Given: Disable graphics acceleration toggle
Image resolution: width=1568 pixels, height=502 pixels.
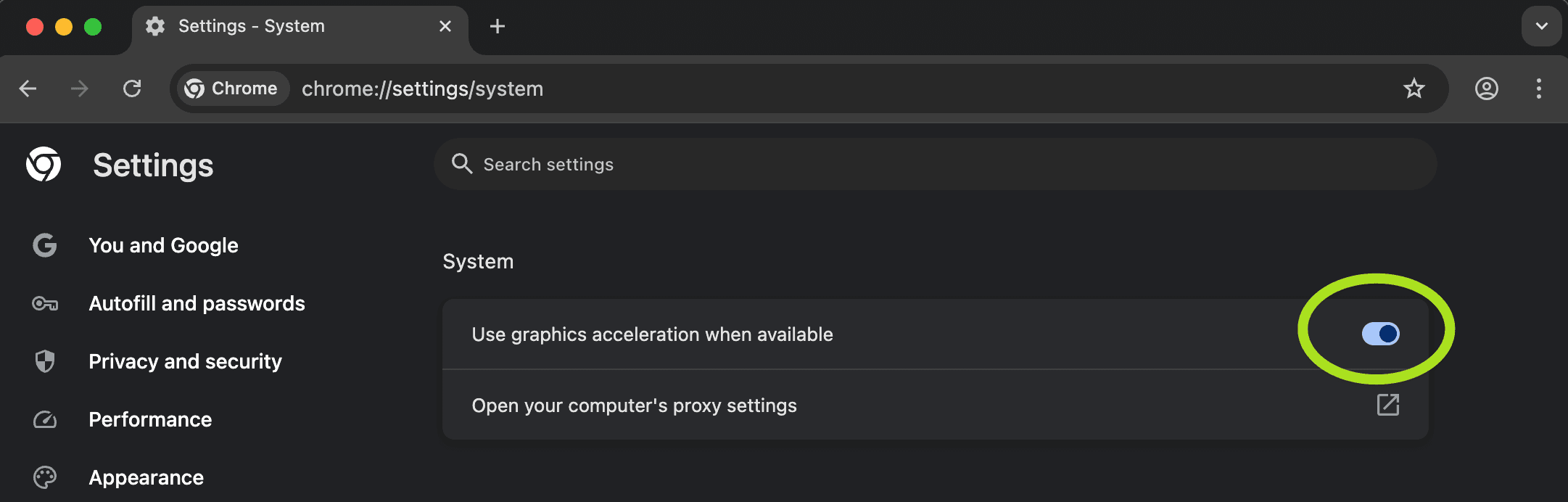Looking at the screenshot, I should coord(1380,334).
